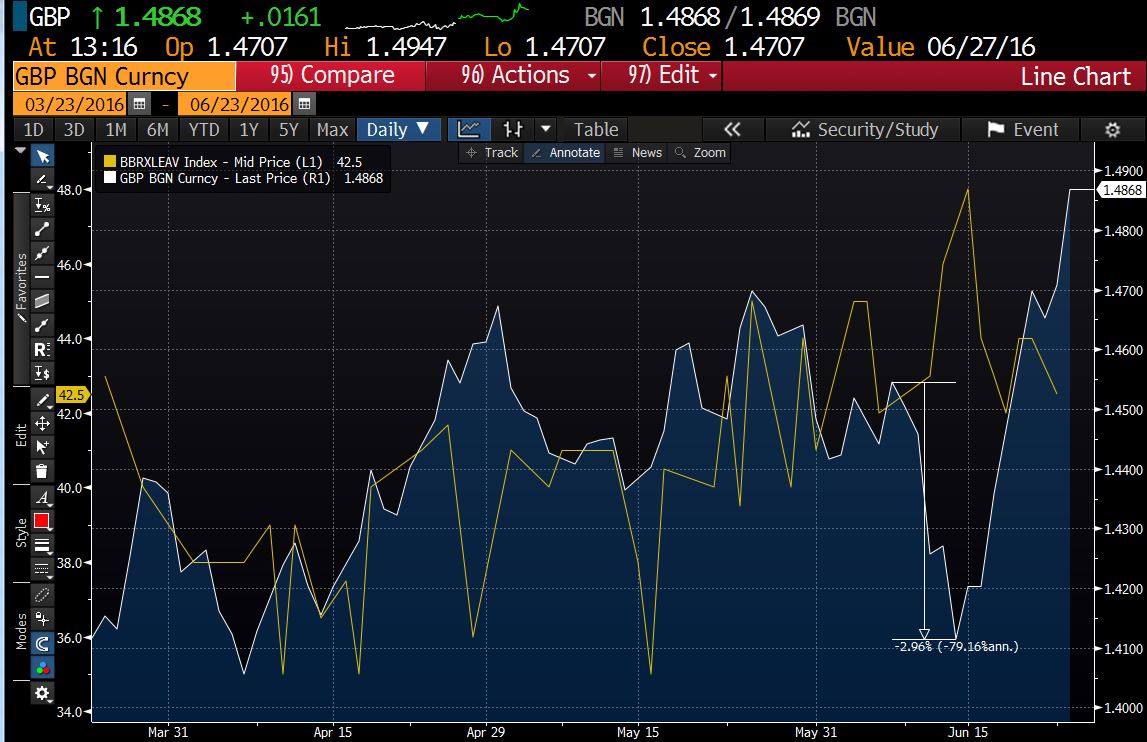Open chart settings gear at top right
This screenshot has height=742, width=1147.
click(x=1112, y=130)
